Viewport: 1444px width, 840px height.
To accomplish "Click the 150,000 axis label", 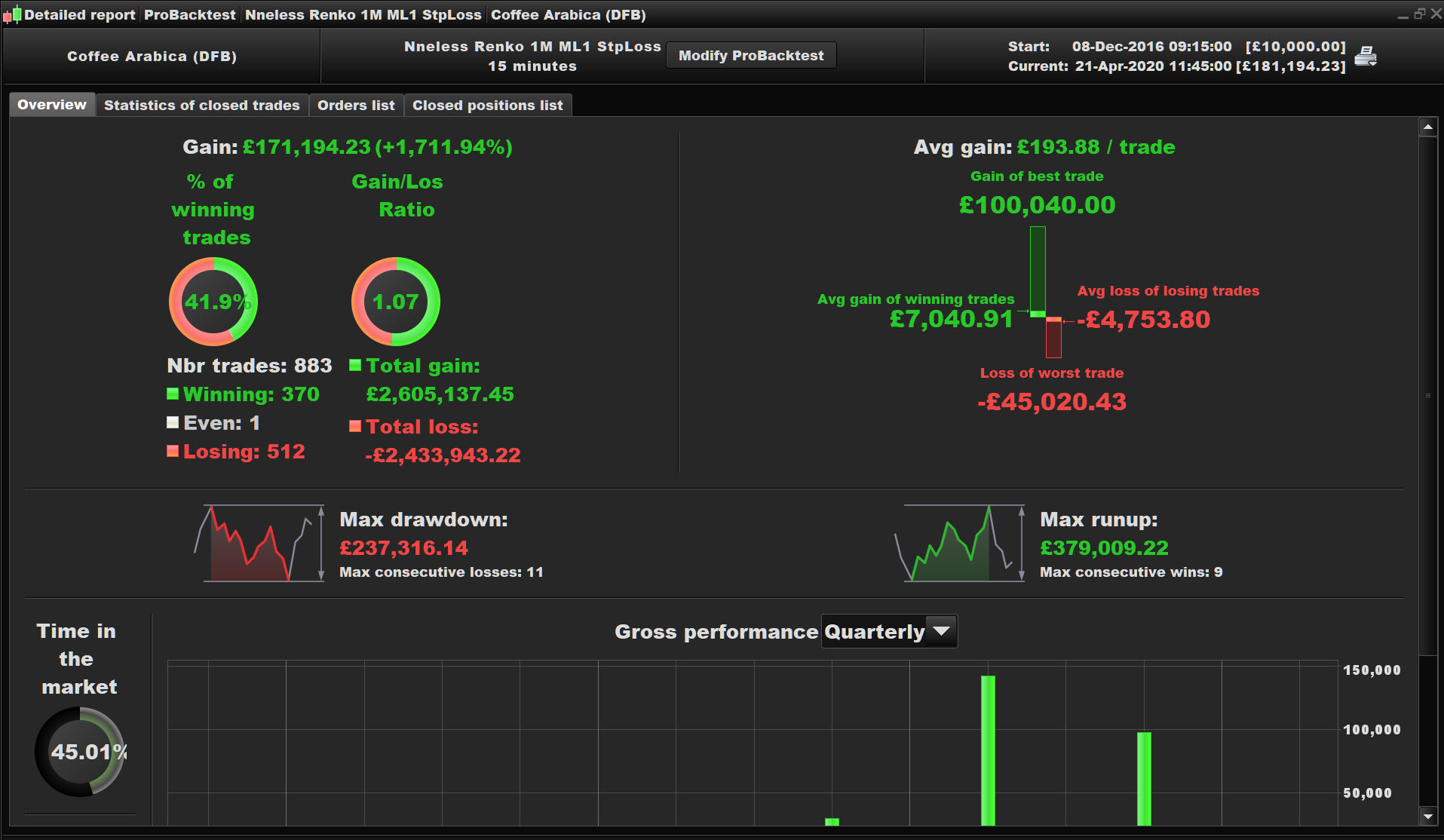I will point(1372,670).
